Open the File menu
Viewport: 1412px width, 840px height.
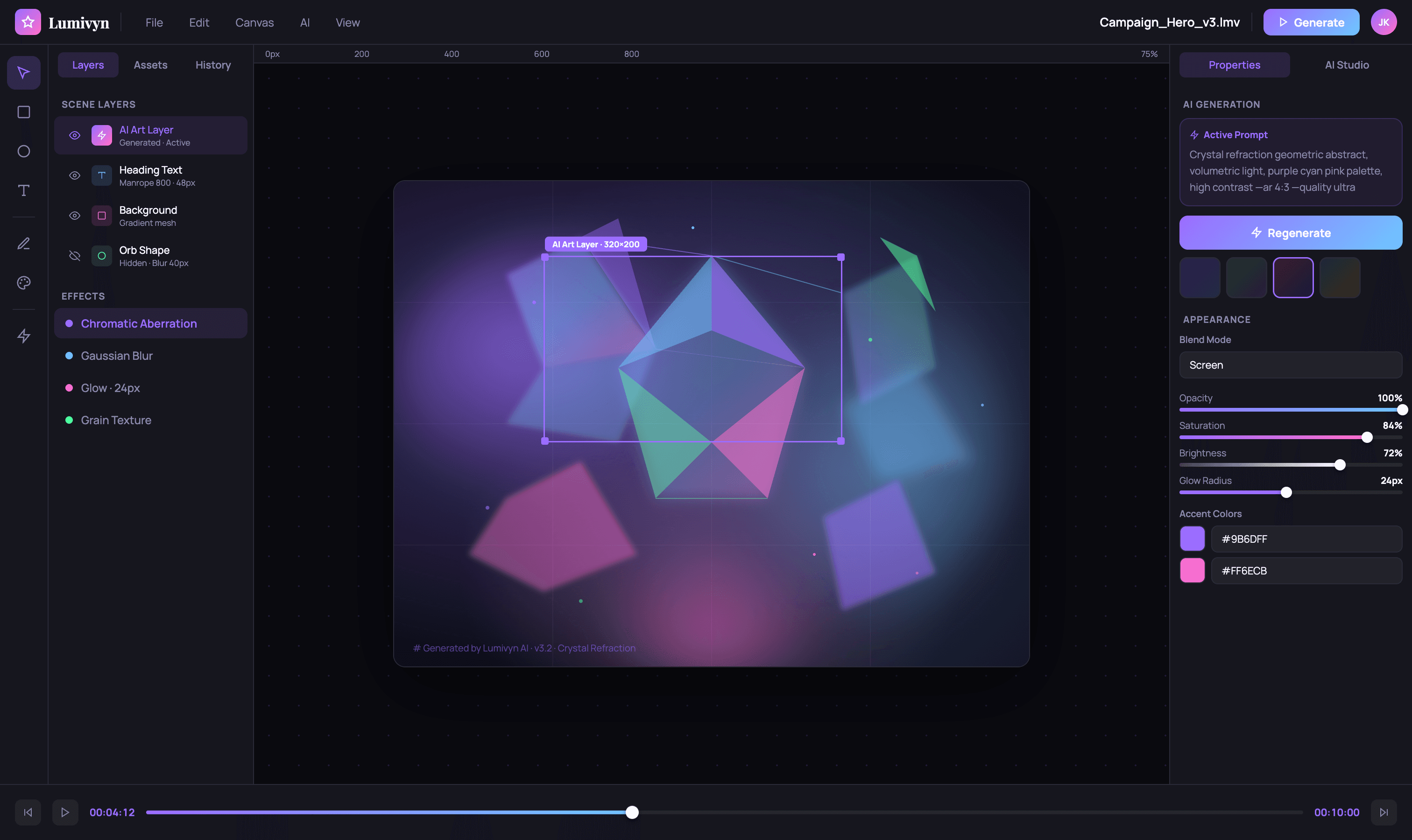(154, 23)
